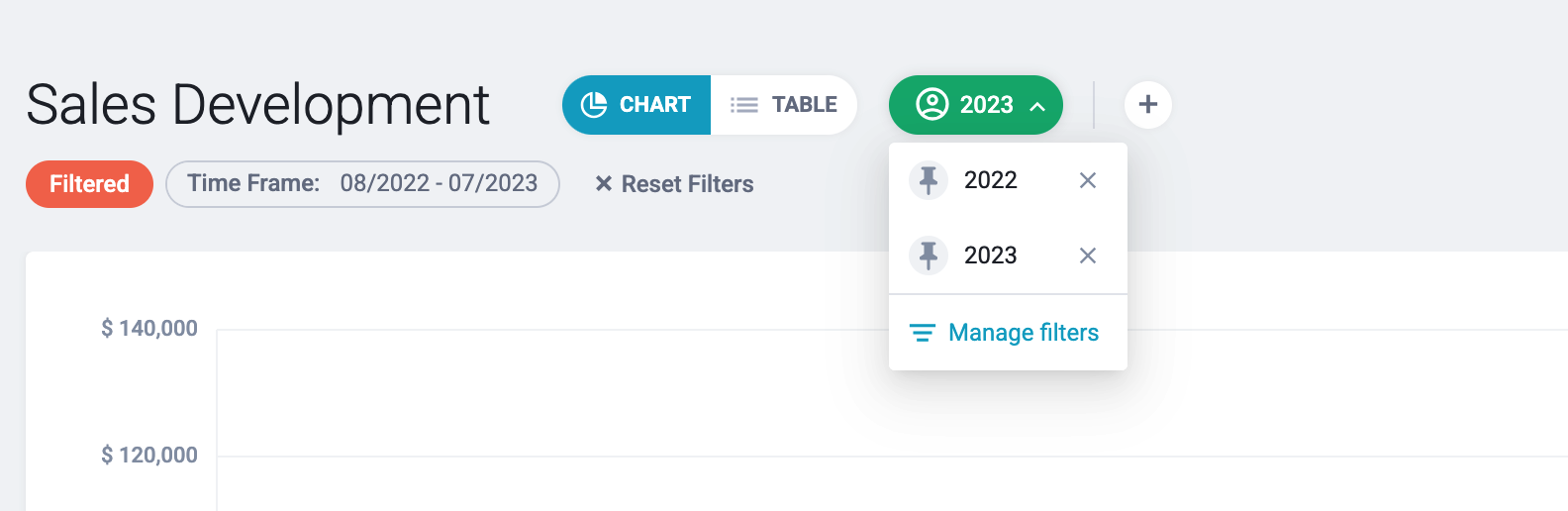This screenshot has height=511, width=1568.
Task: Switch to the CHART view tab
Action: [x=637, y=105]
